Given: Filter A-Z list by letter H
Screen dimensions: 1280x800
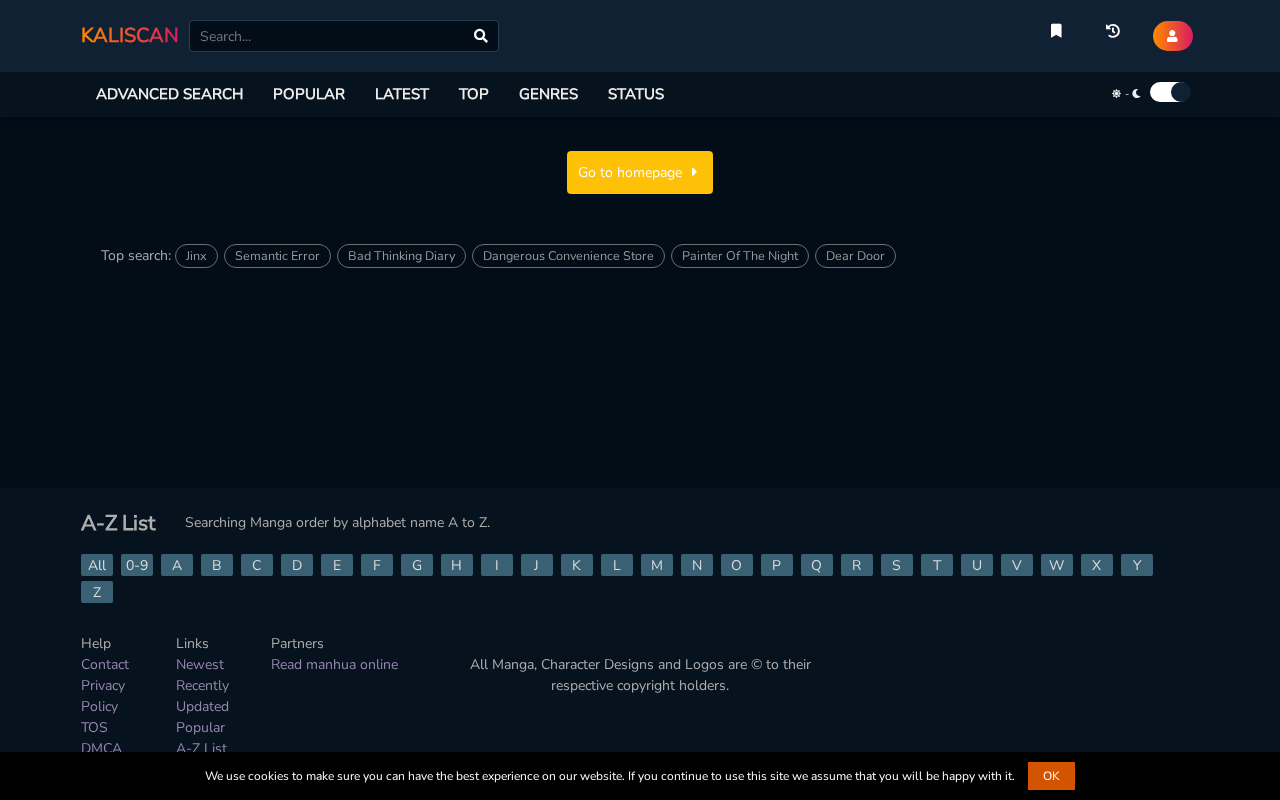Looking at the screenshot, I should point(457,565).
